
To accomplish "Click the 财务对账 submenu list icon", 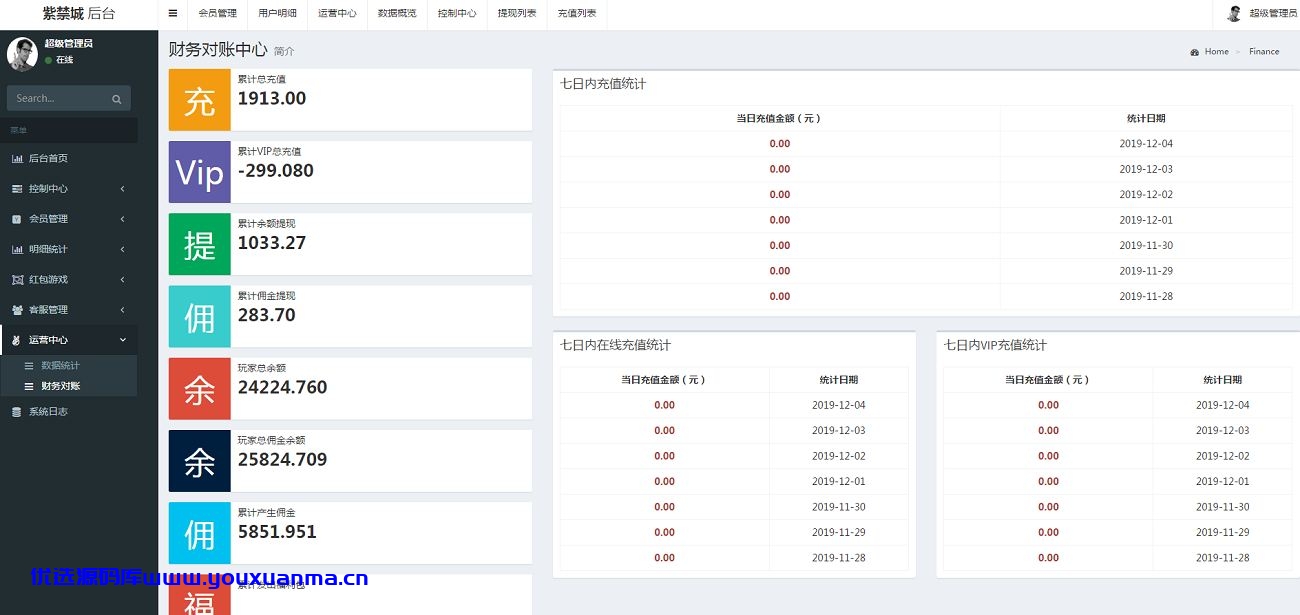I will tap(29, 386).
